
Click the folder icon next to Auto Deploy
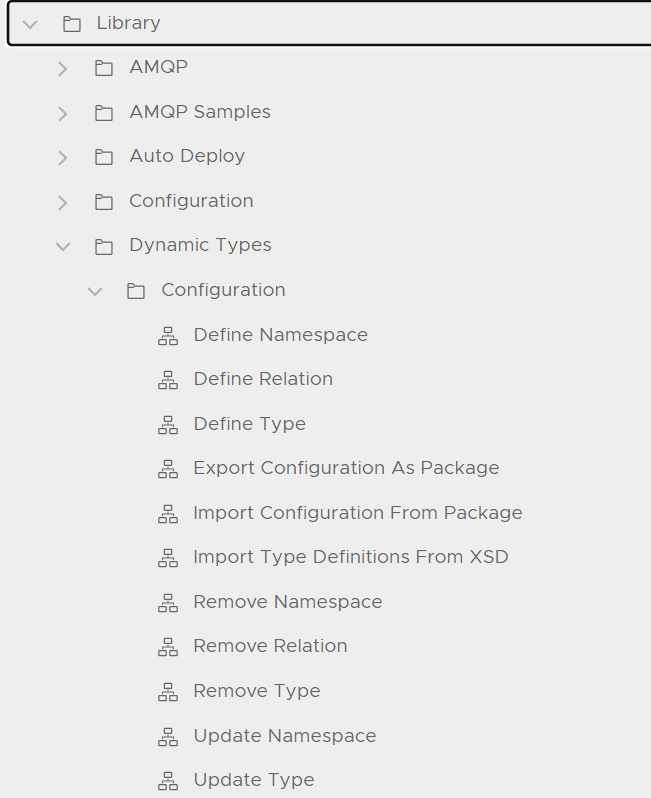click(104, 157)
